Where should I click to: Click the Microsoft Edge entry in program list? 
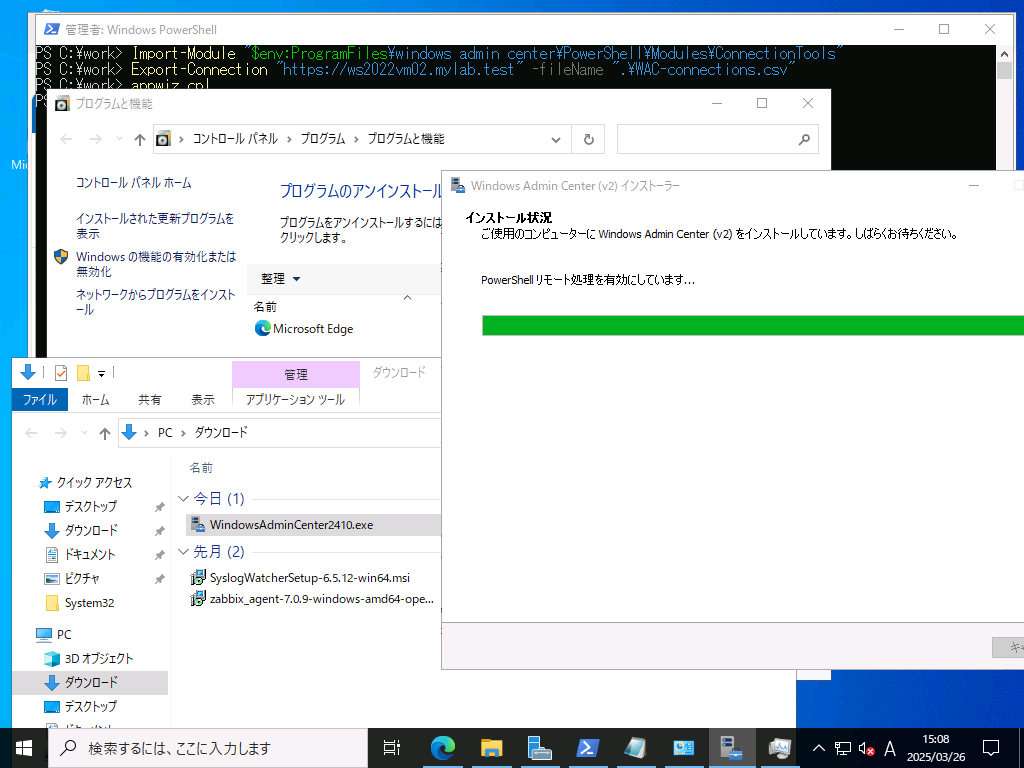click(x=304, y=328)
